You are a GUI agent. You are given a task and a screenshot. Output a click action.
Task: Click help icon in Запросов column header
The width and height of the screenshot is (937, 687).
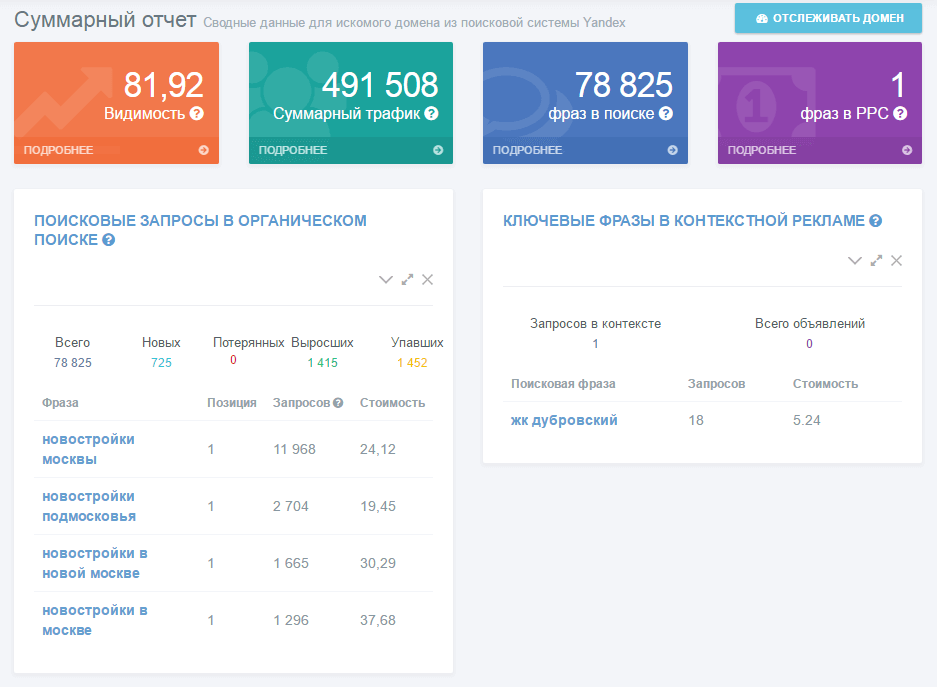coord(338,403)
